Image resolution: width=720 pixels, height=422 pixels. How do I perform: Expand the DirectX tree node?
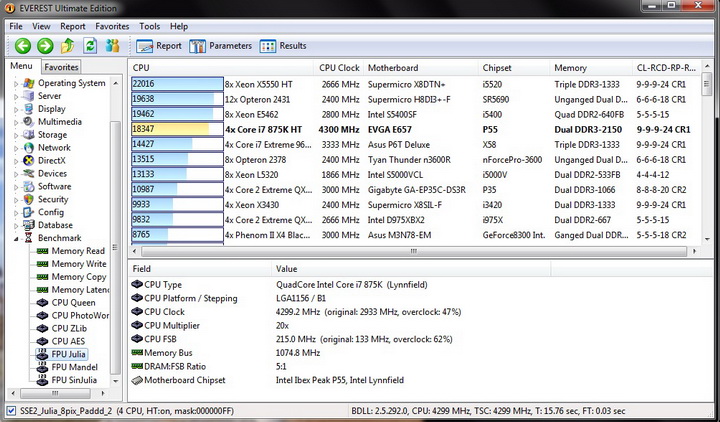(x=16, y=161)
